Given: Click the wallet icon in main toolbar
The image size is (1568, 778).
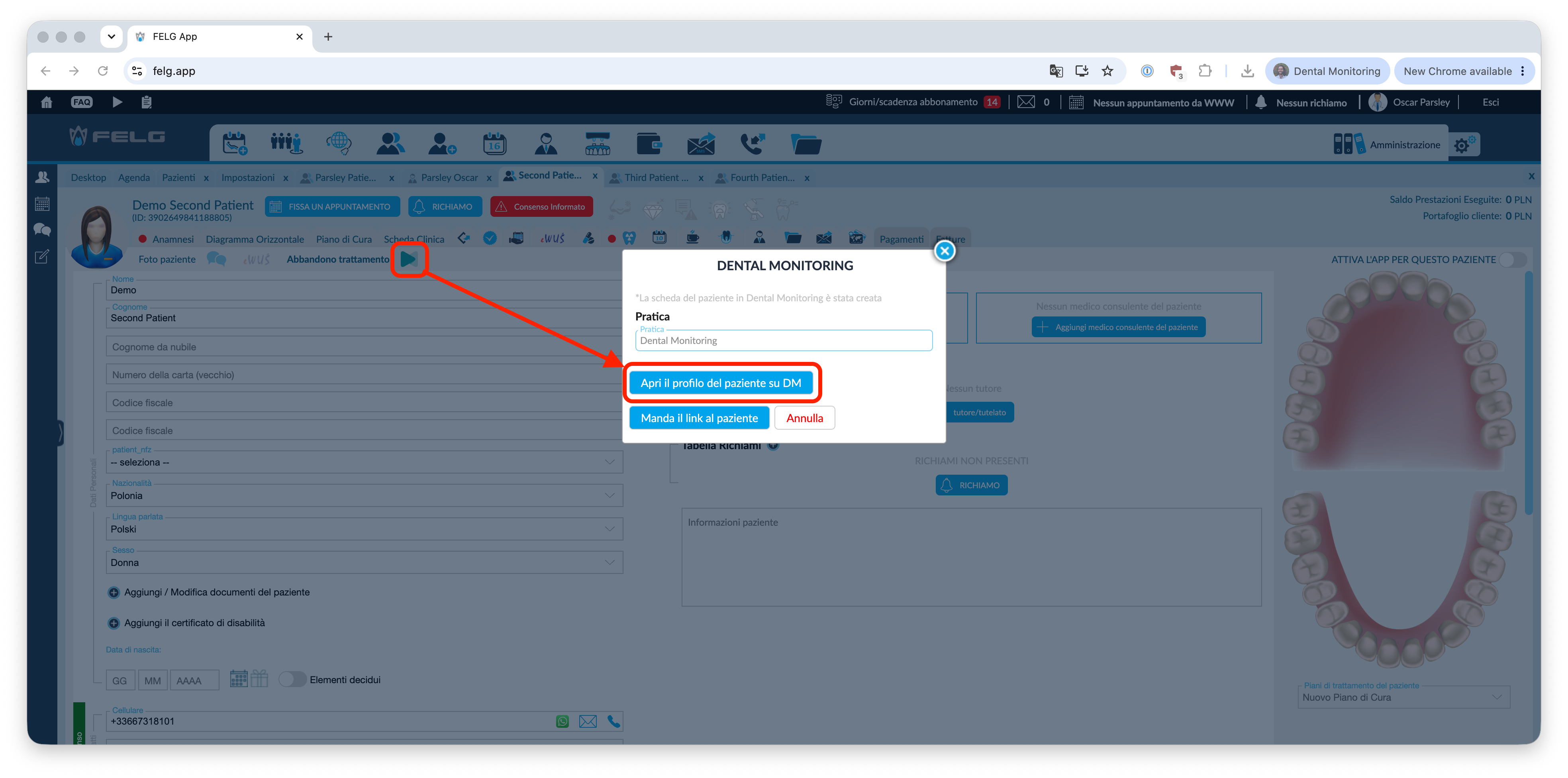Looking at the screenshot, I should pos(649,143).
